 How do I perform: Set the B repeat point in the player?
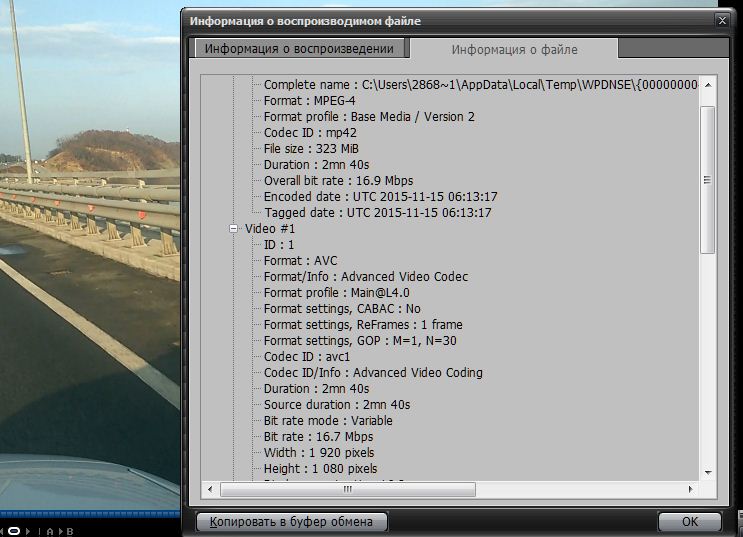click(x=70, y=531)
